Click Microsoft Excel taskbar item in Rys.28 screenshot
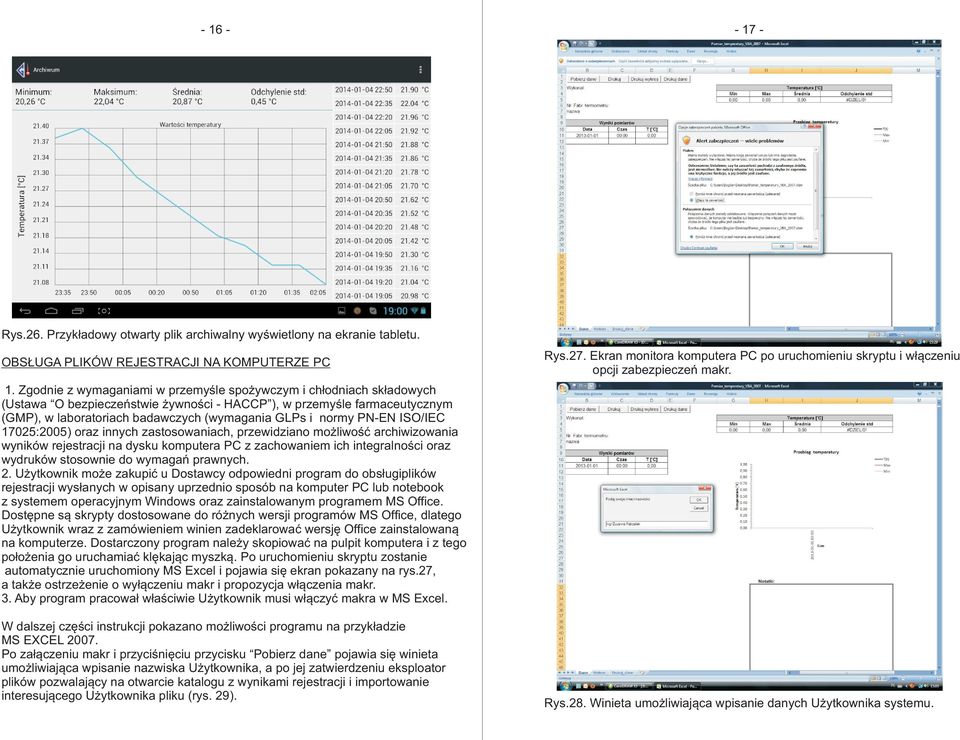Image resolution: width=960 pixels, height=740 pixels. [677, 686]
